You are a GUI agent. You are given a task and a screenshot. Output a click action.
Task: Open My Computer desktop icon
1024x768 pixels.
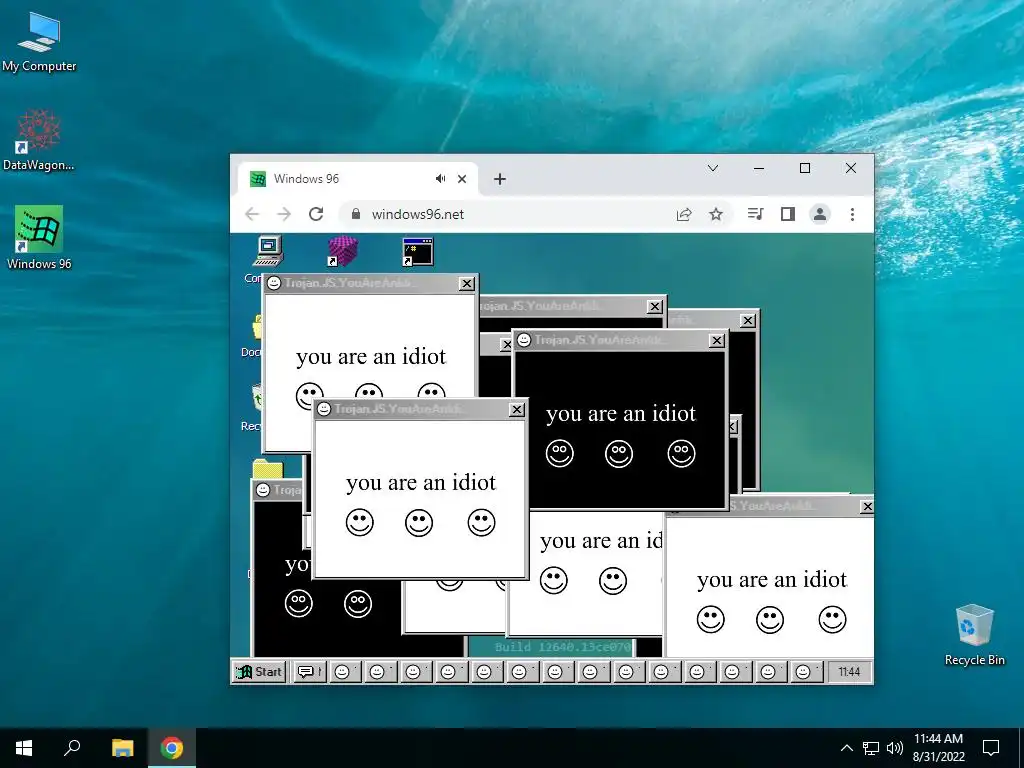(x=39, y=41)
